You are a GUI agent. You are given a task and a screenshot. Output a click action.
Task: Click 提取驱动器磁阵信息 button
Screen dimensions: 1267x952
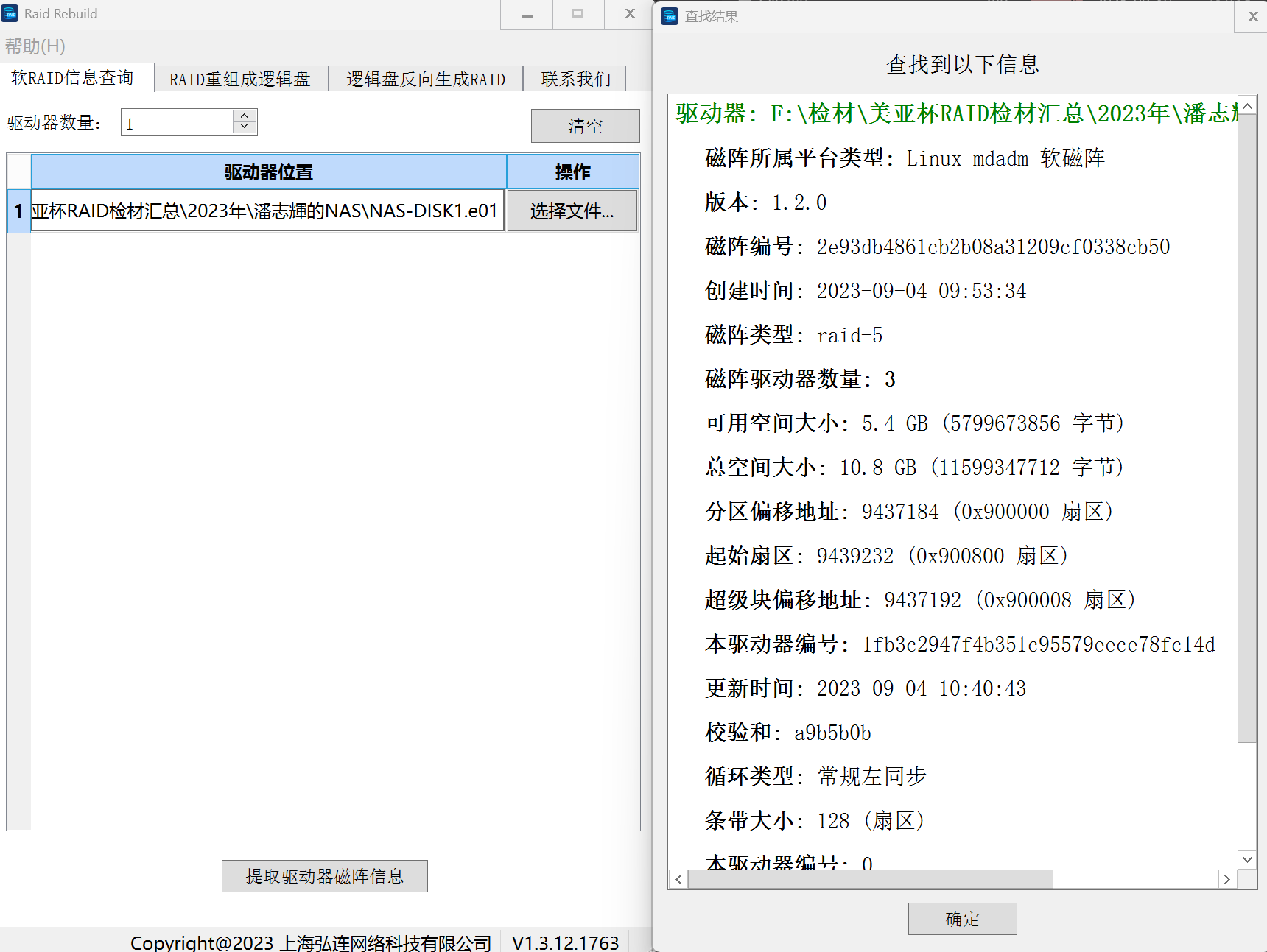click(x=324, y=876)
